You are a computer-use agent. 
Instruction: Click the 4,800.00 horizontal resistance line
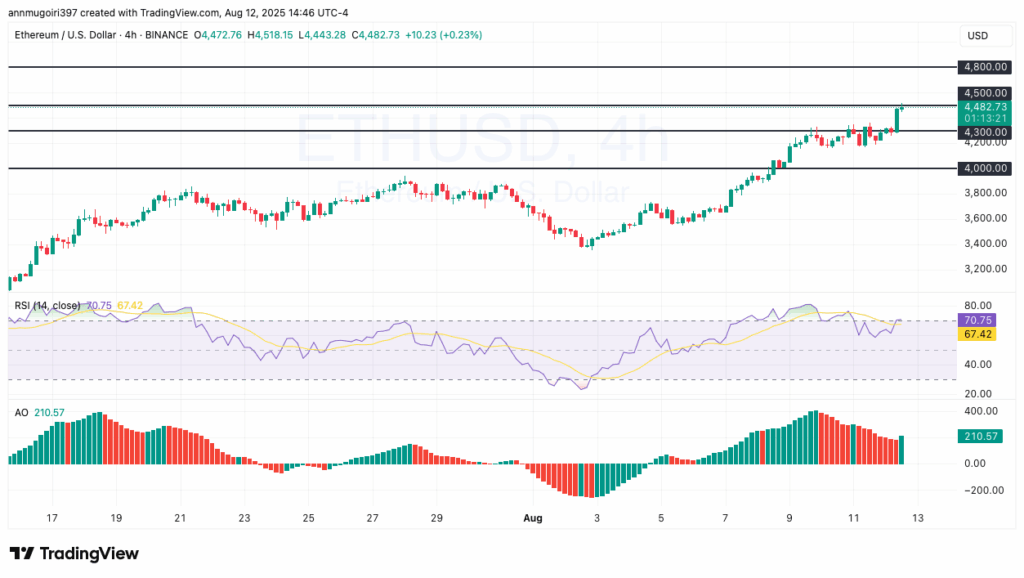[x=483, y=67]
